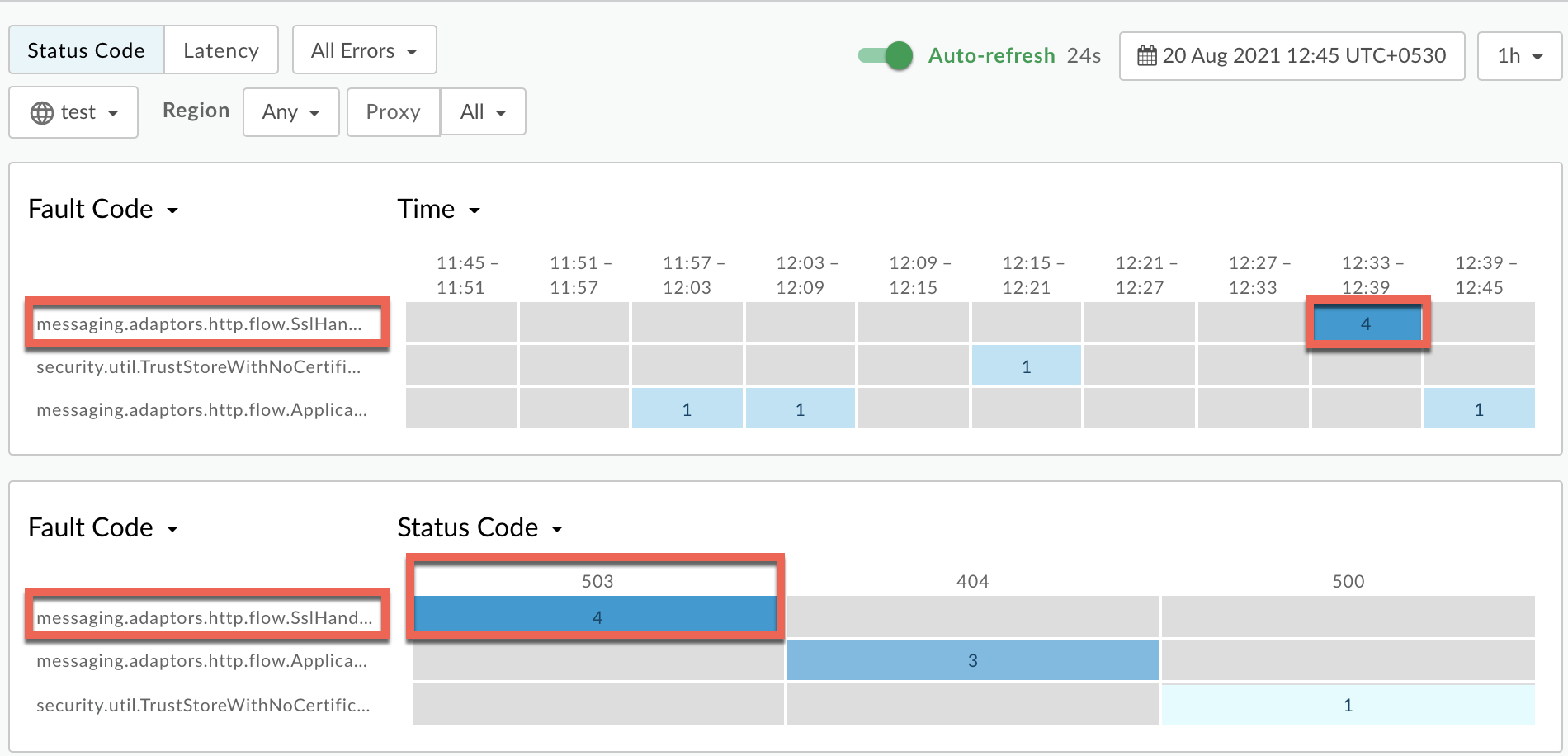The image size is (1568, 756).
Task: Select the Status Code tab
Action: click(87, 50)
